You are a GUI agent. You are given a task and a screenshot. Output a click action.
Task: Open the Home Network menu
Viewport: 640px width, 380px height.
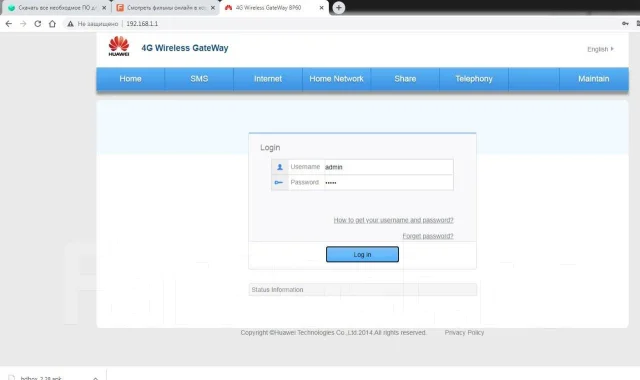click(336, 79)
